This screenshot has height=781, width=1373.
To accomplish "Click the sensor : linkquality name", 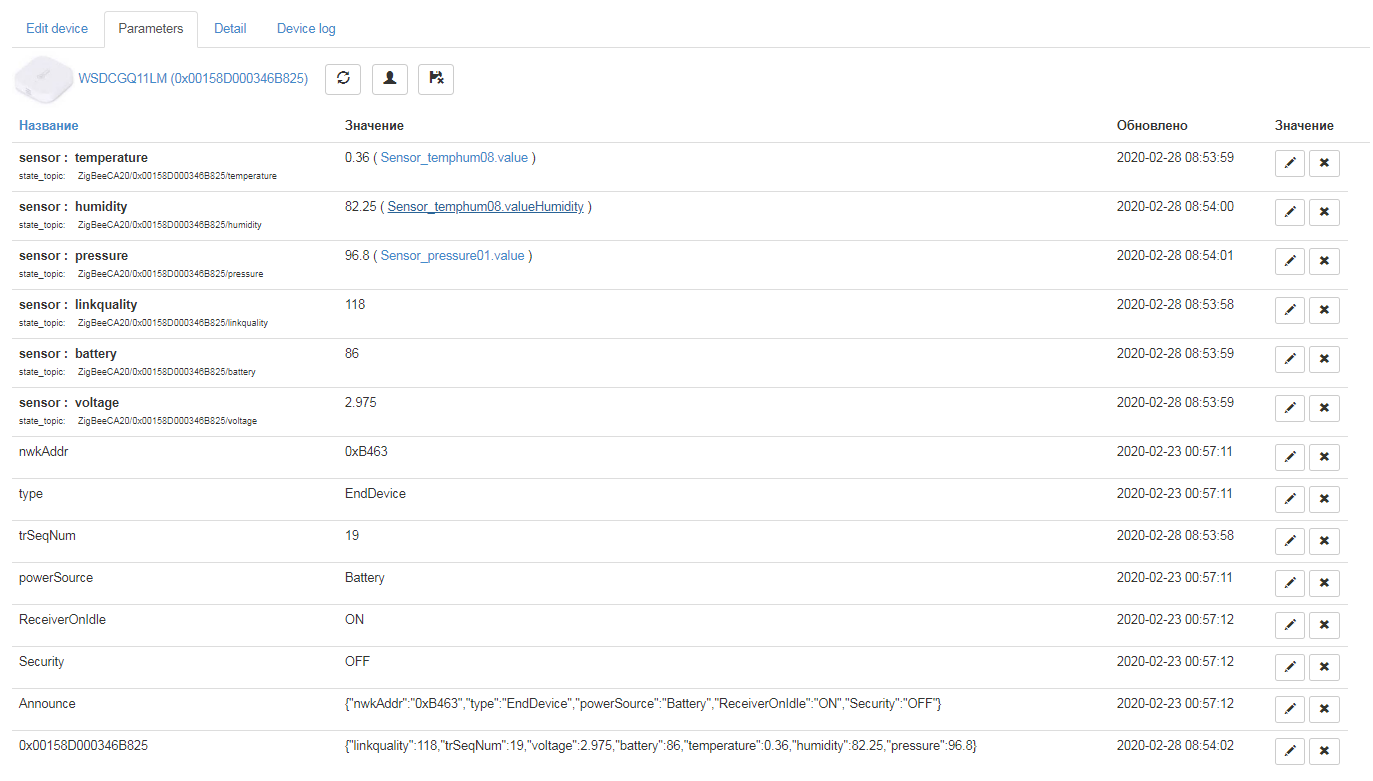I will pos(78,305).
